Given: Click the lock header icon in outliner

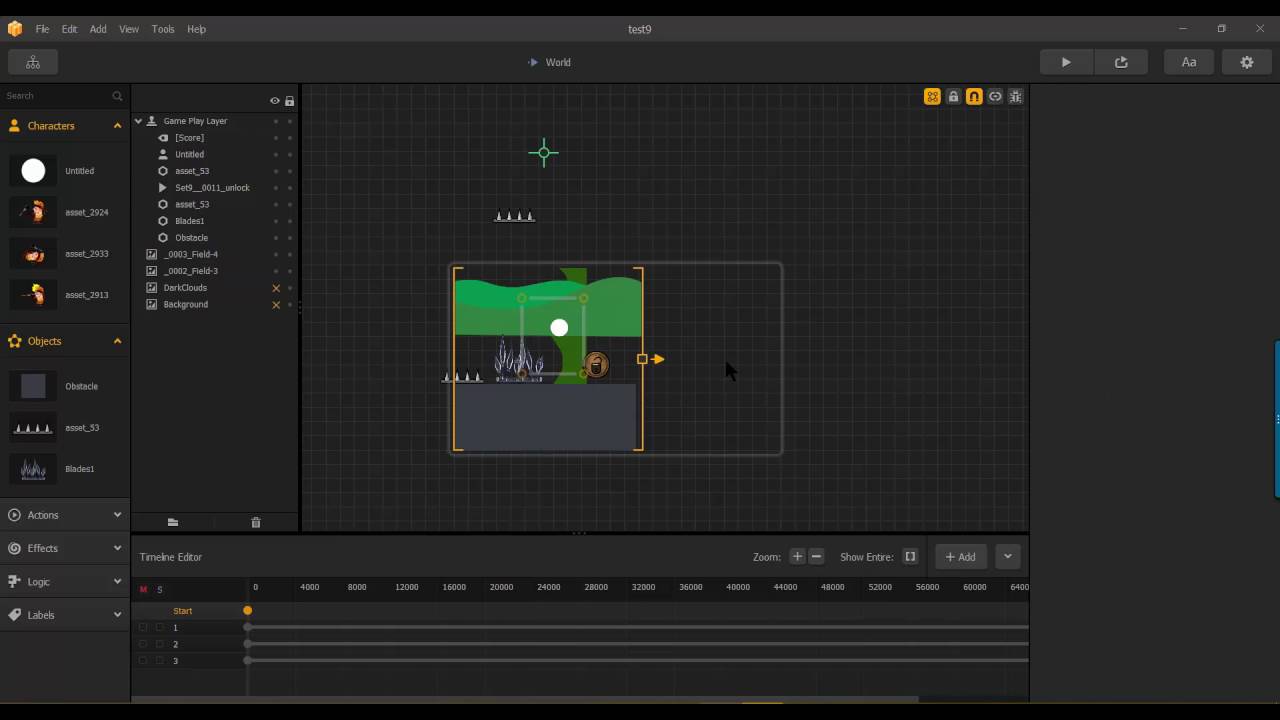Looking at the screenshot, I should point(290,101).
